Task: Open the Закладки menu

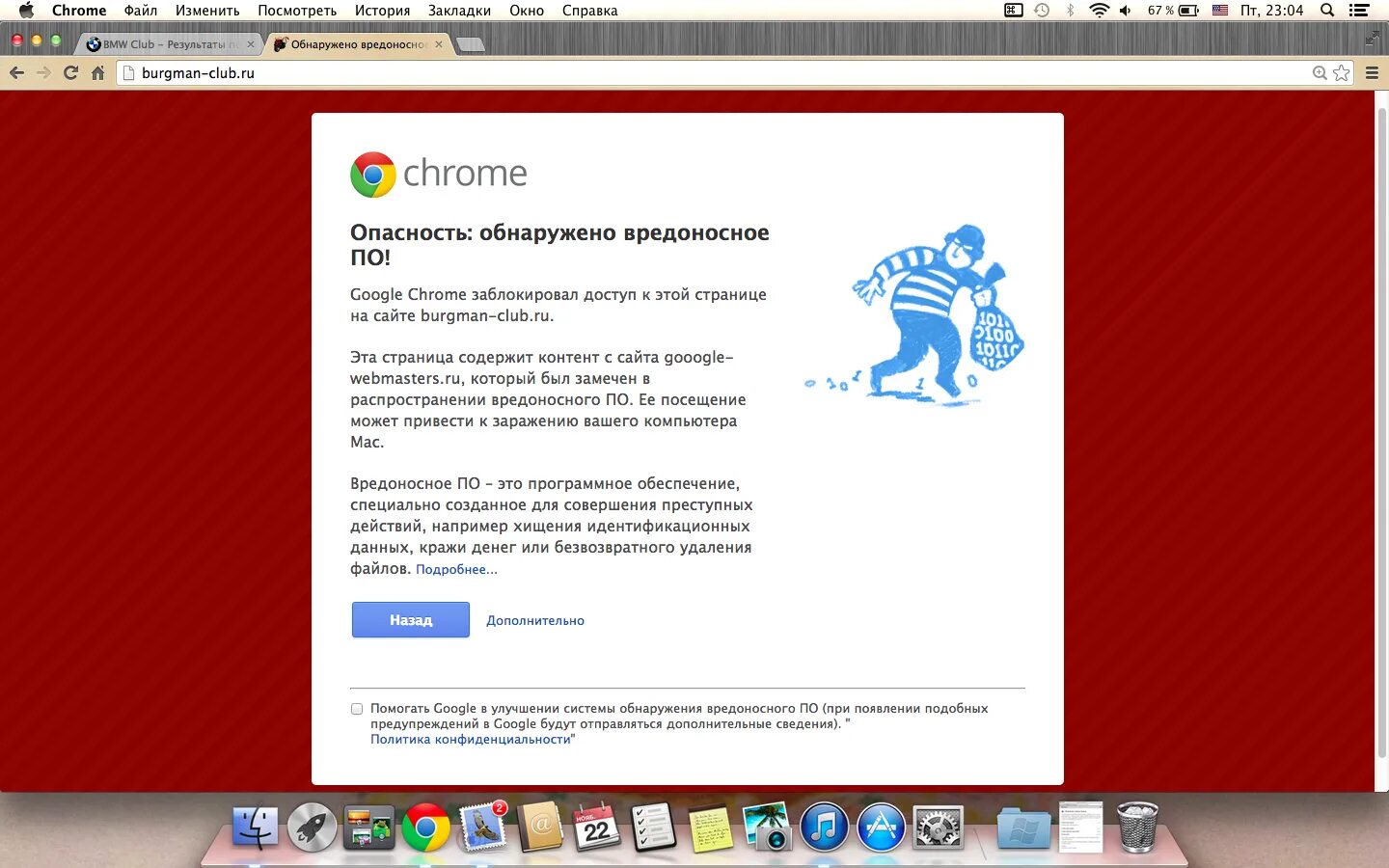Action: click(x=459, y=11)
